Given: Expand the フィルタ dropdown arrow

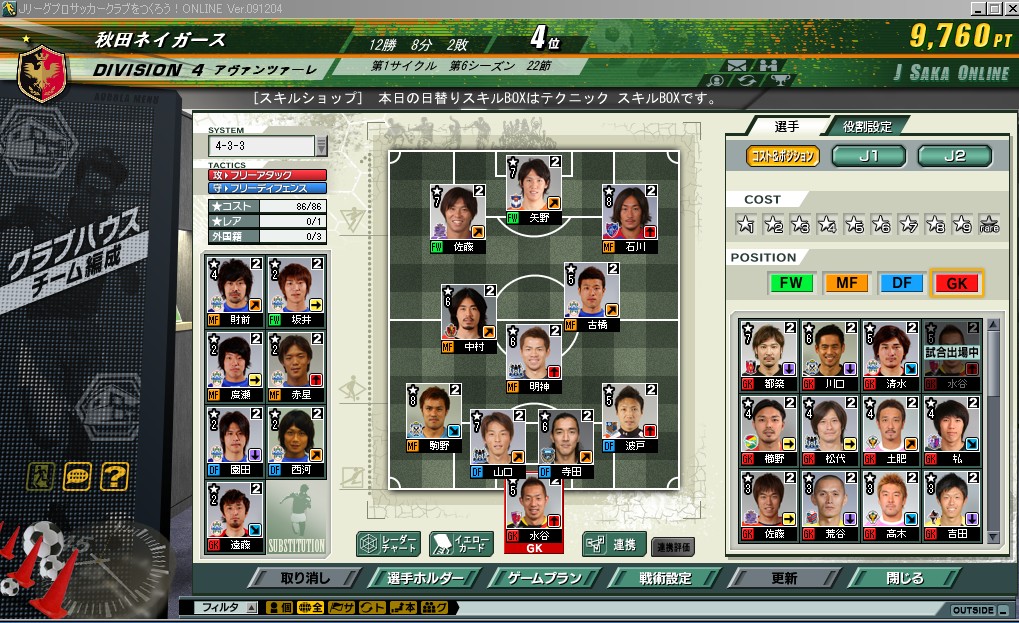Looking at the screenshot, I should pos(252,607).
